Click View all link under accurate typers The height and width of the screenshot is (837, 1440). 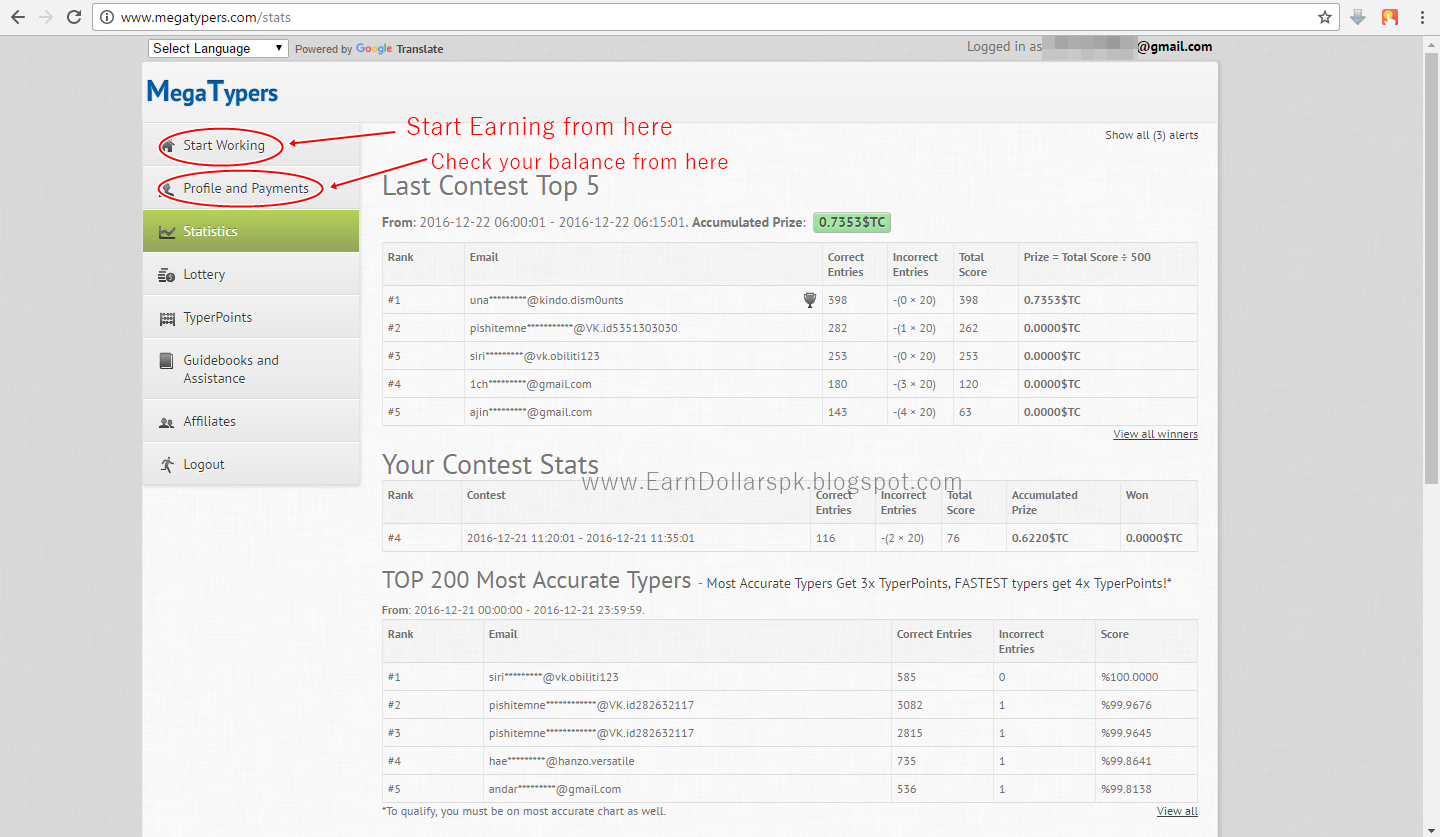click(x=1177, y=811)
